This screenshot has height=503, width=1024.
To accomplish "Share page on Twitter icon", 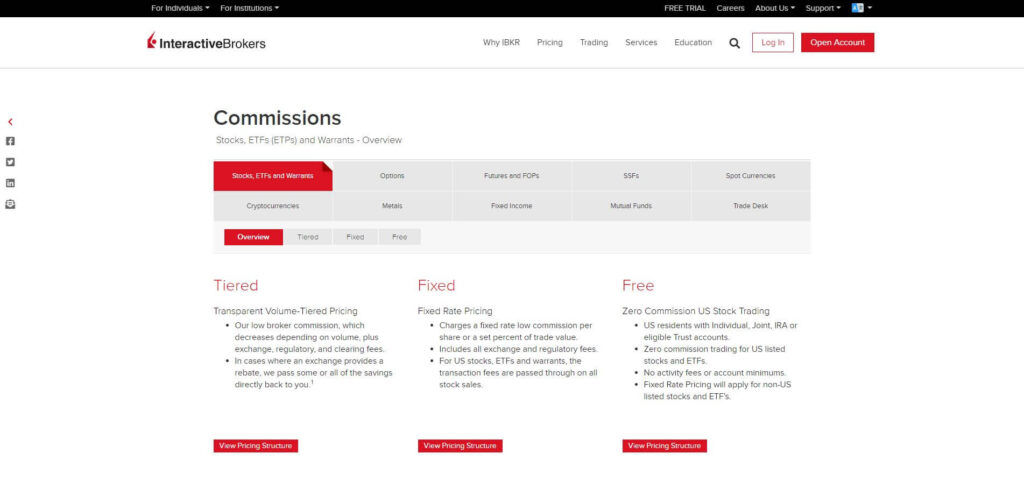I will point(10,162).
